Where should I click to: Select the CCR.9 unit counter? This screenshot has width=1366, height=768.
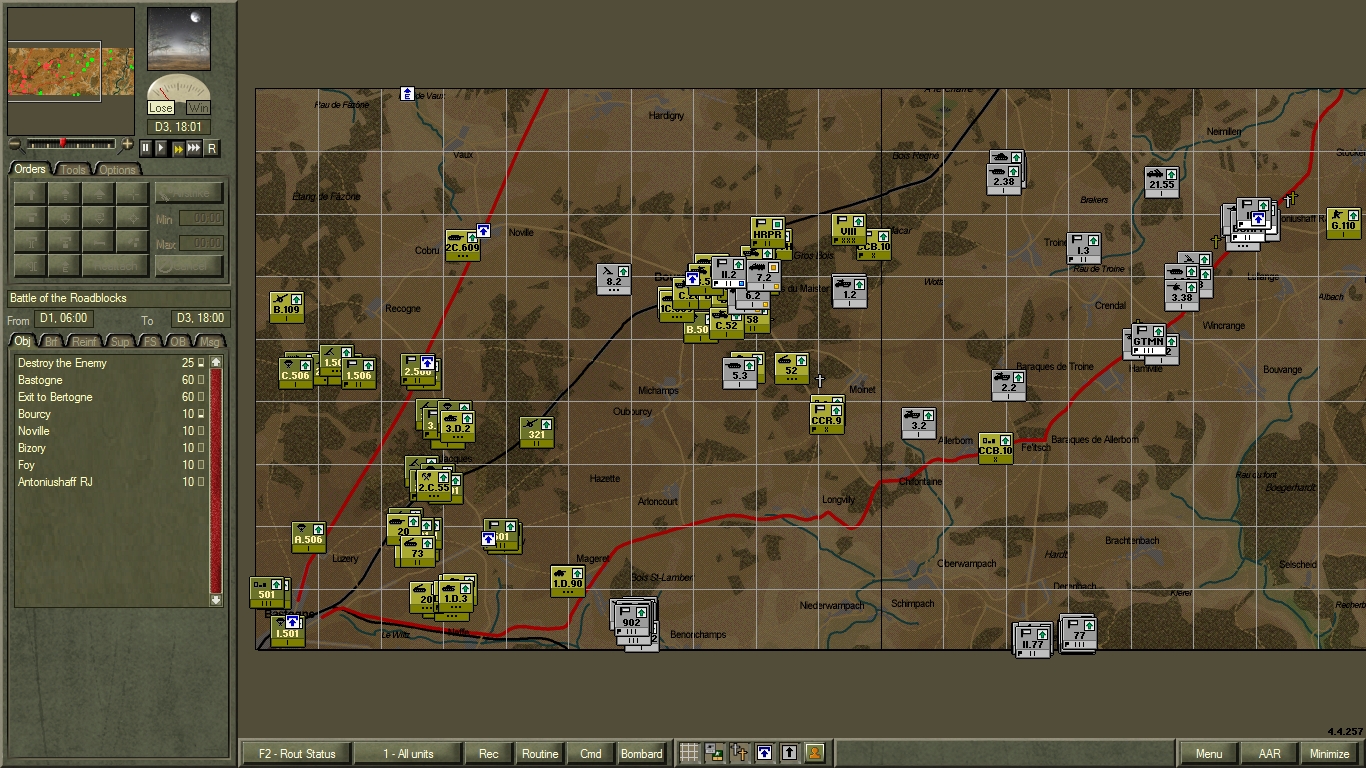coord(827,418)
